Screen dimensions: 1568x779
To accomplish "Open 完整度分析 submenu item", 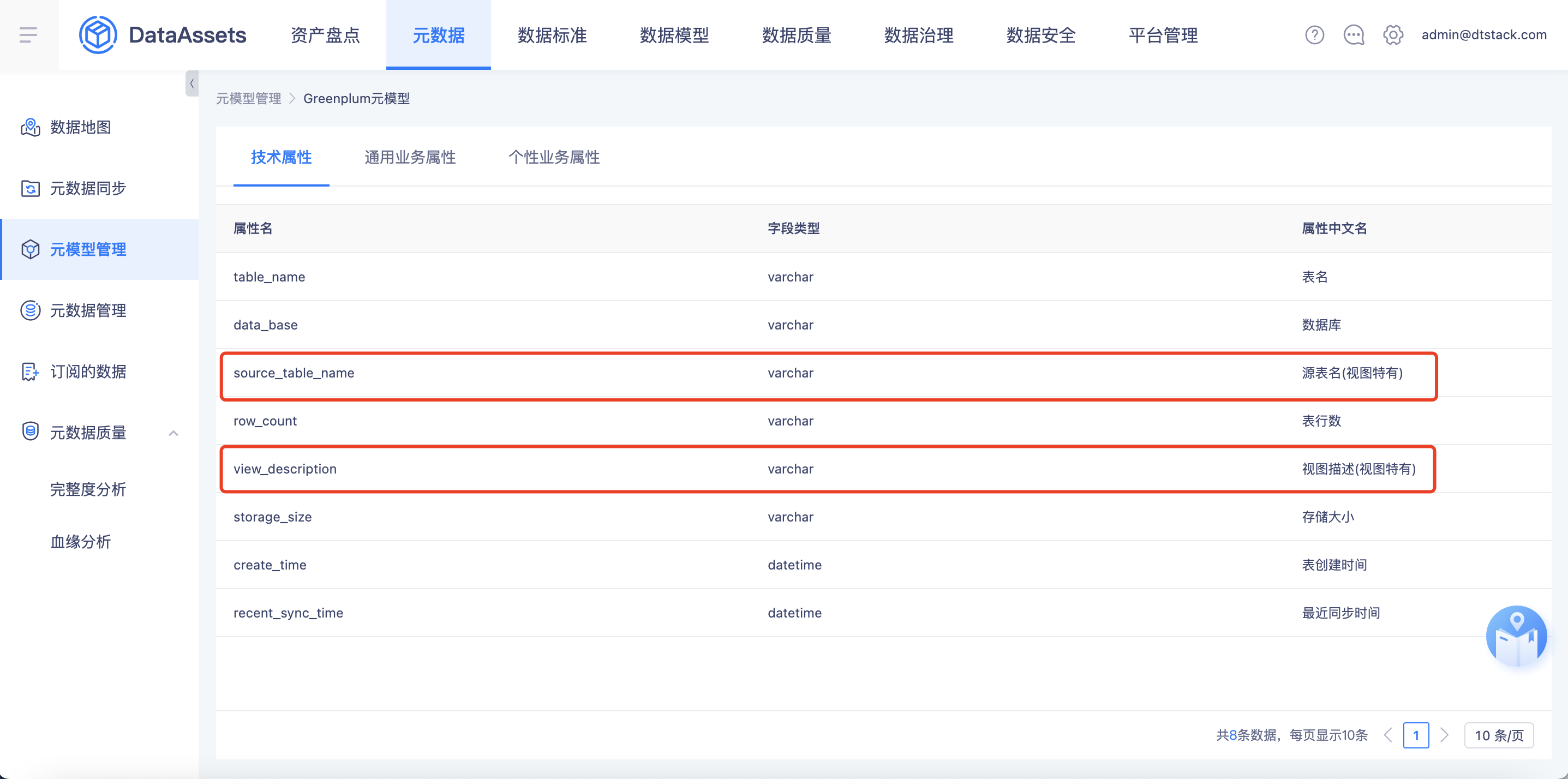I will (x=88, y=489).
